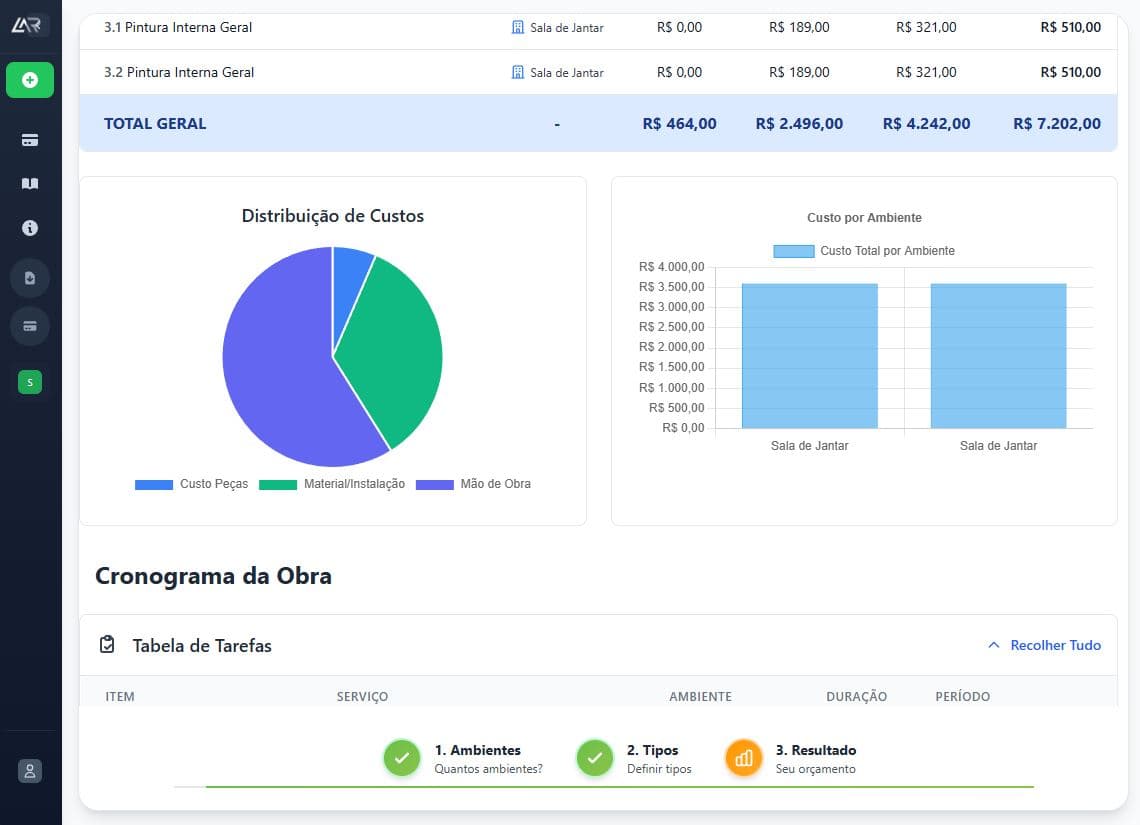The width and height of the screenshot is (1140, 825).
Task: Click the info icon in the sidebar
Action: coord(29,228)
